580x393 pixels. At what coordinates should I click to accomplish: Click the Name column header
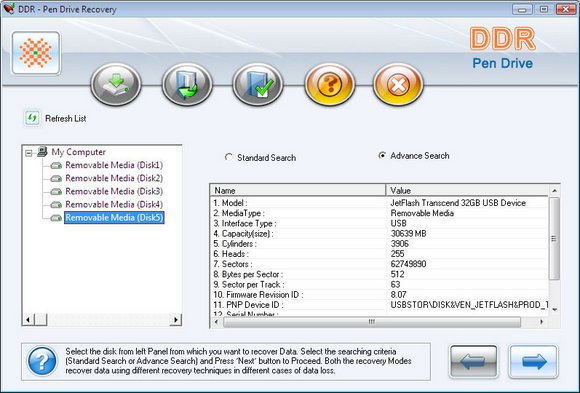[298, 190]
